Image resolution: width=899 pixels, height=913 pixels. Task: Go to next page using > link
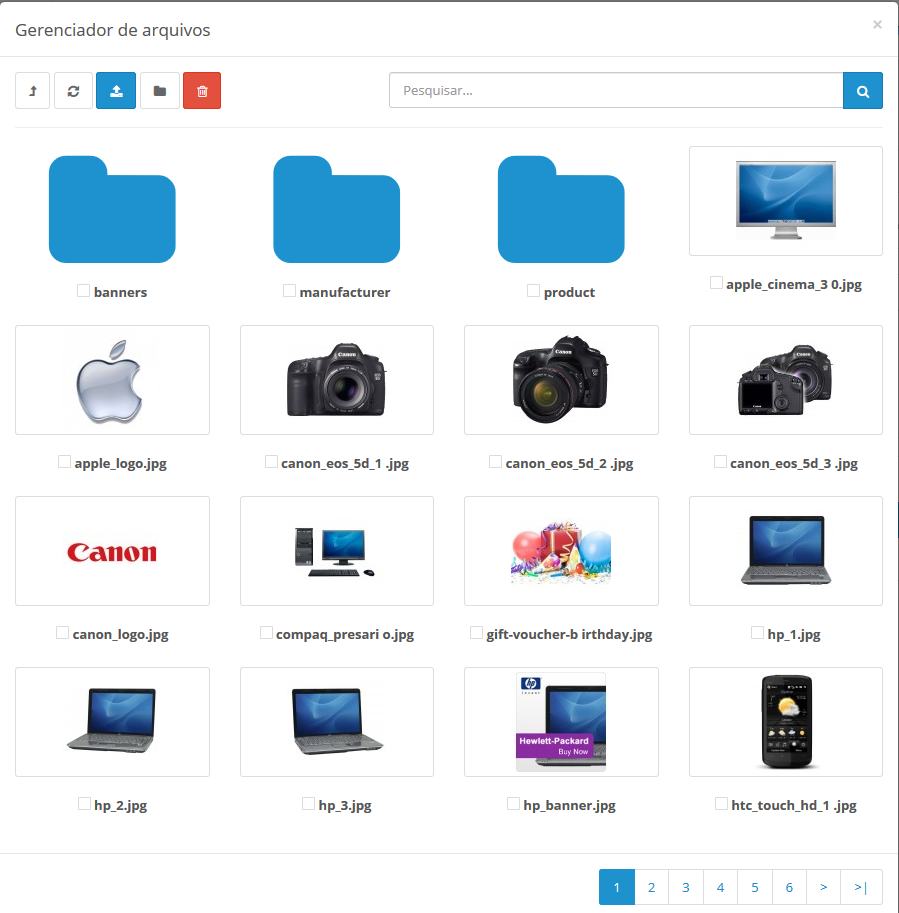[823, 887]
